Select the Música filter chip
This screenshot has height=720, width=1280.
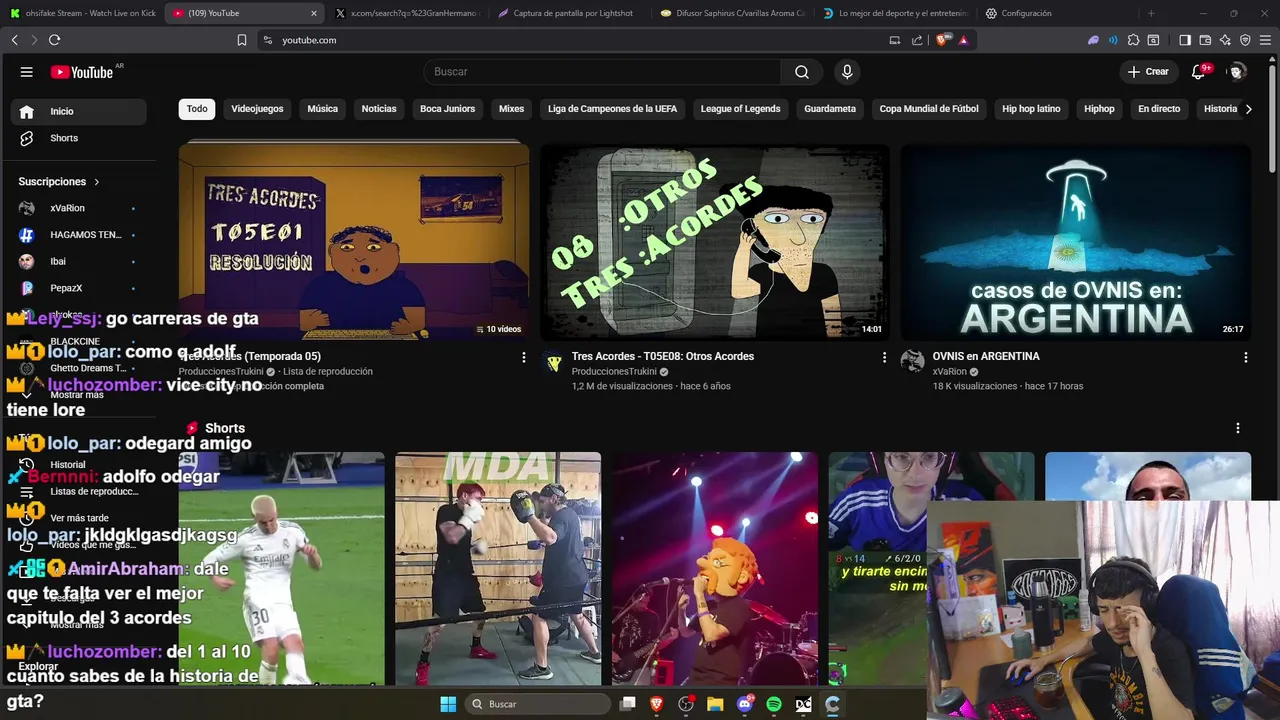[322, 109]
